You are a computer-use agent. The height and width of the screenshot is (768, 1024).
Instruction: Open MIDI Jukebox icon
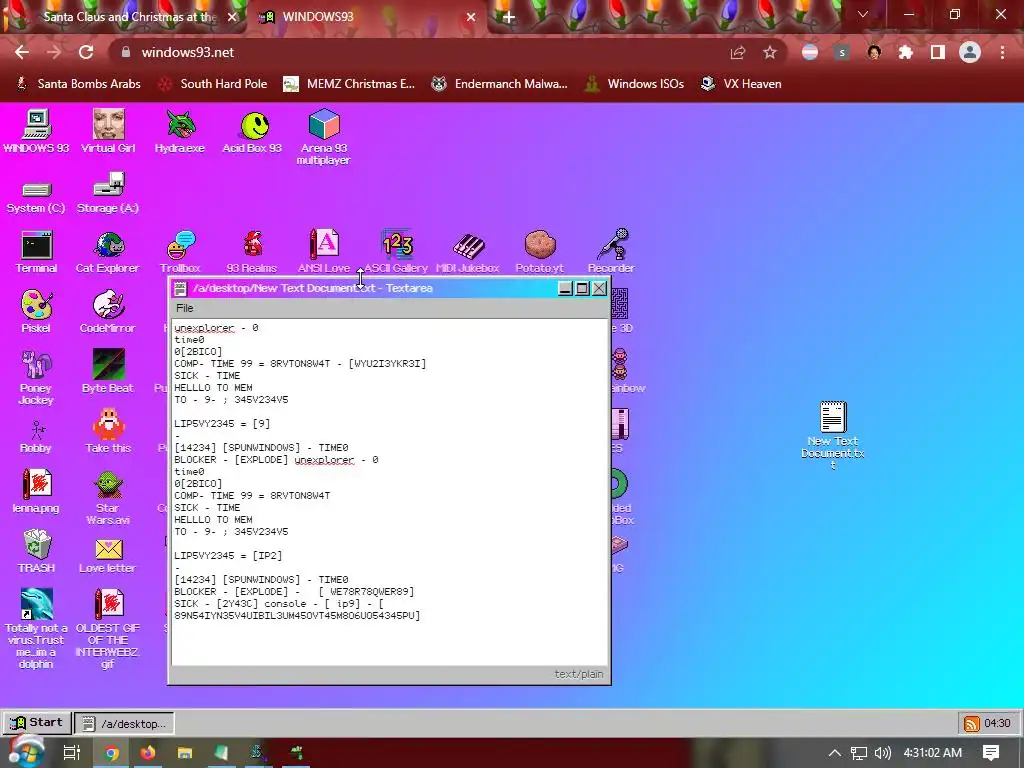point(468,251)
